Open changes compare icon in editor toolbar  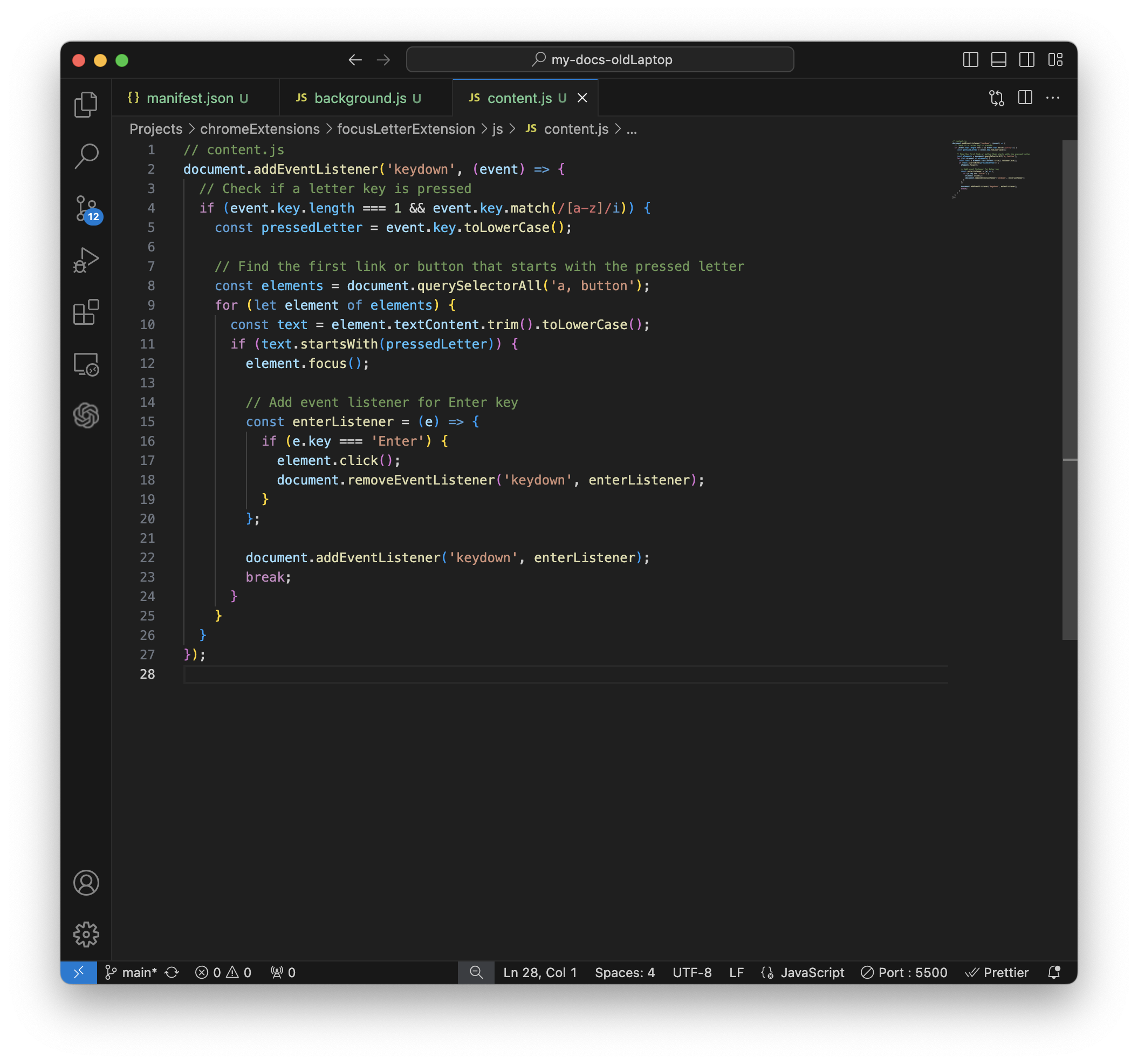pyautogui.click(x=997, y=98)
